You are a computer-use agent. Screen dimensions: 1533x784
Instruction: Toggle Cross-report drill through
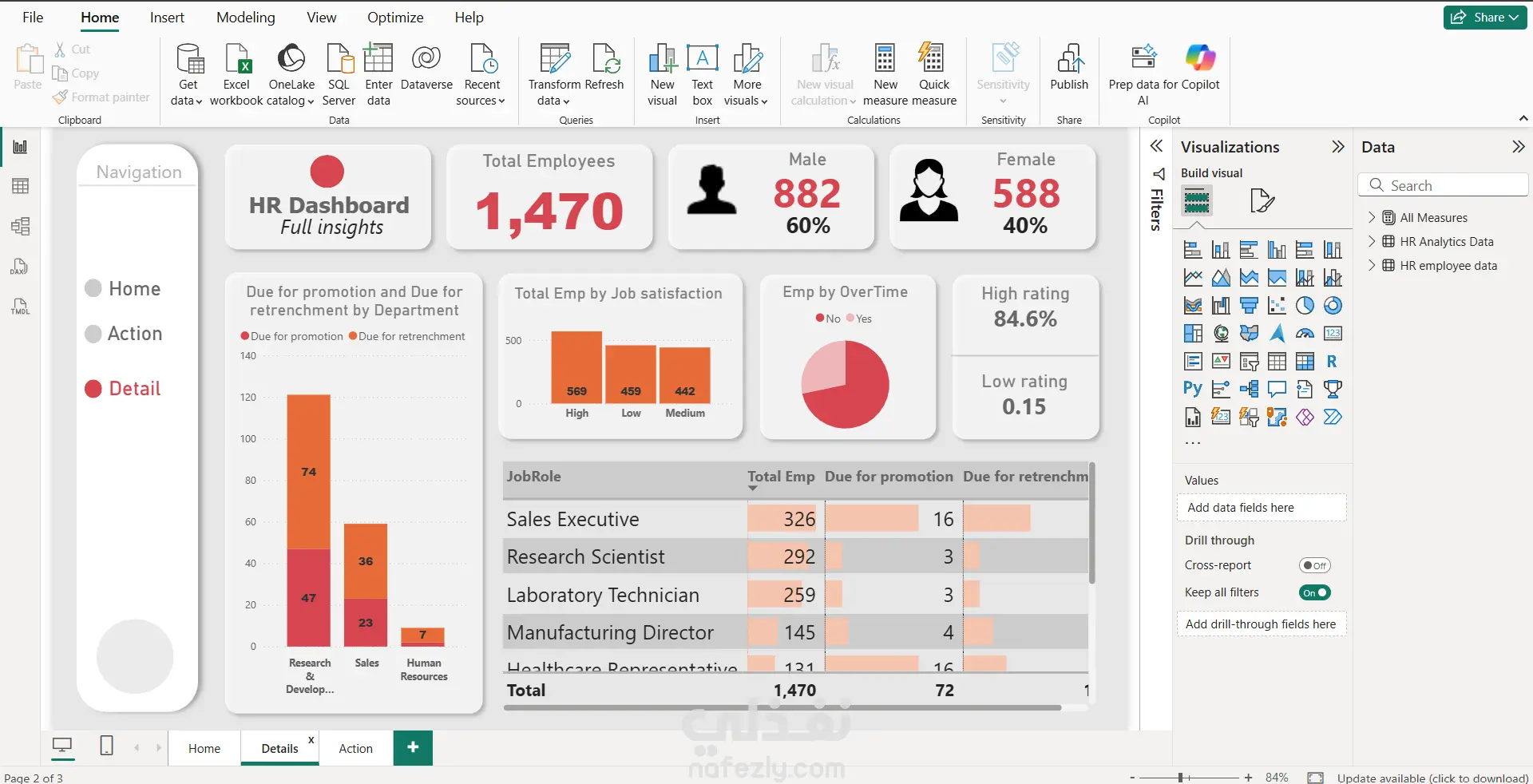[1314, 565]
